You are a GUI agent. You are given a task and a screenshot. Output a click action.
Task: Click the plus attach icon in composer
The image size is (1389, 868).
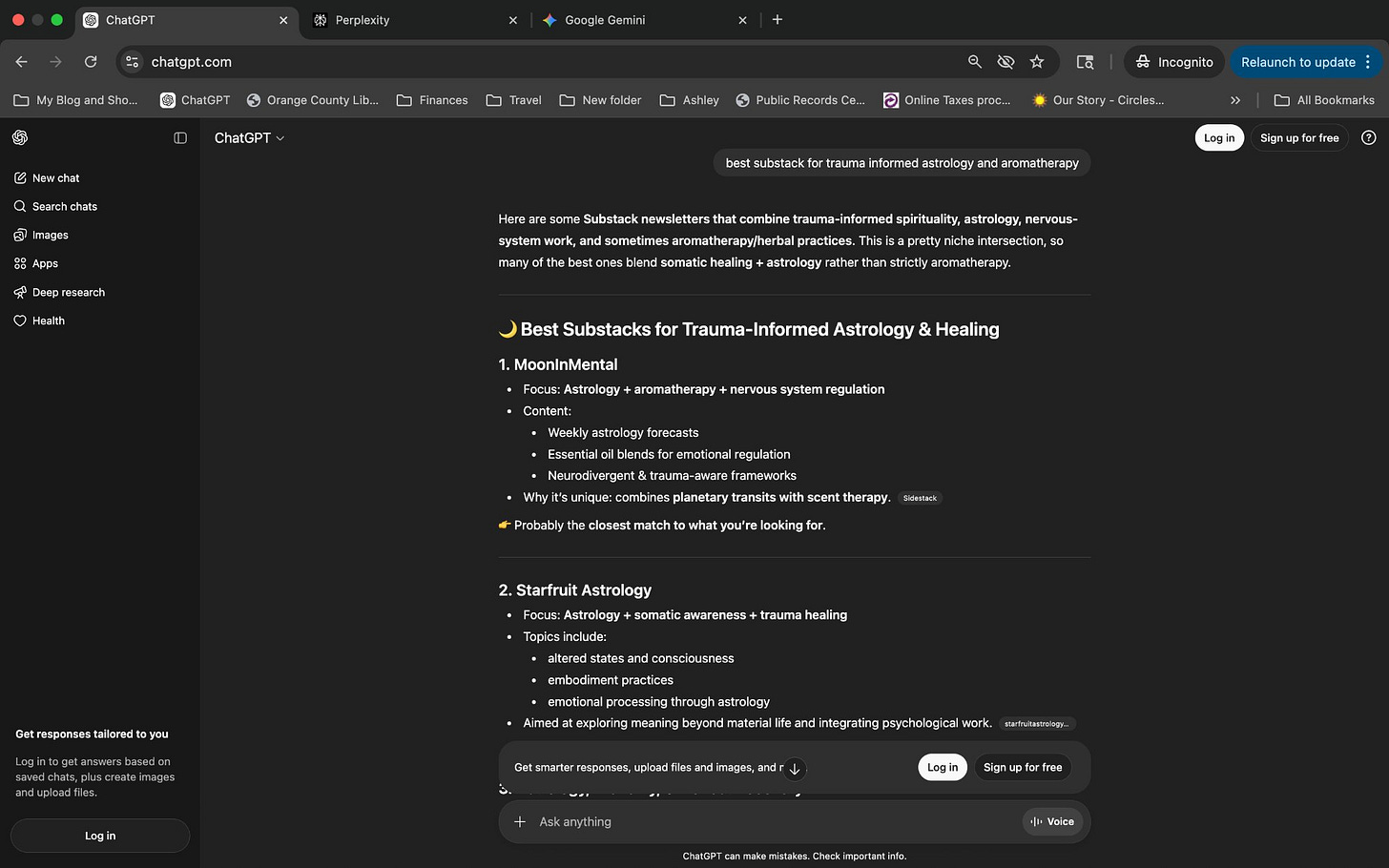pyautogui.click(x=520, y=822)
